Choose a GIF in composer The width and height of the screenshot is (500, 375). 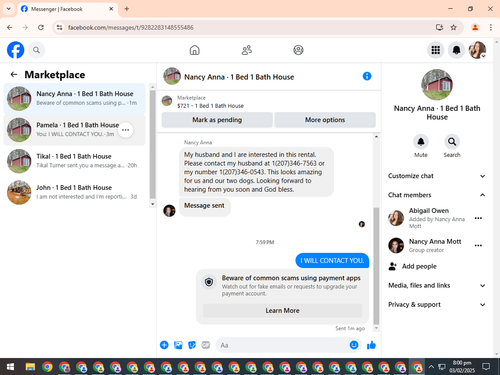click(x=206, y=345)
